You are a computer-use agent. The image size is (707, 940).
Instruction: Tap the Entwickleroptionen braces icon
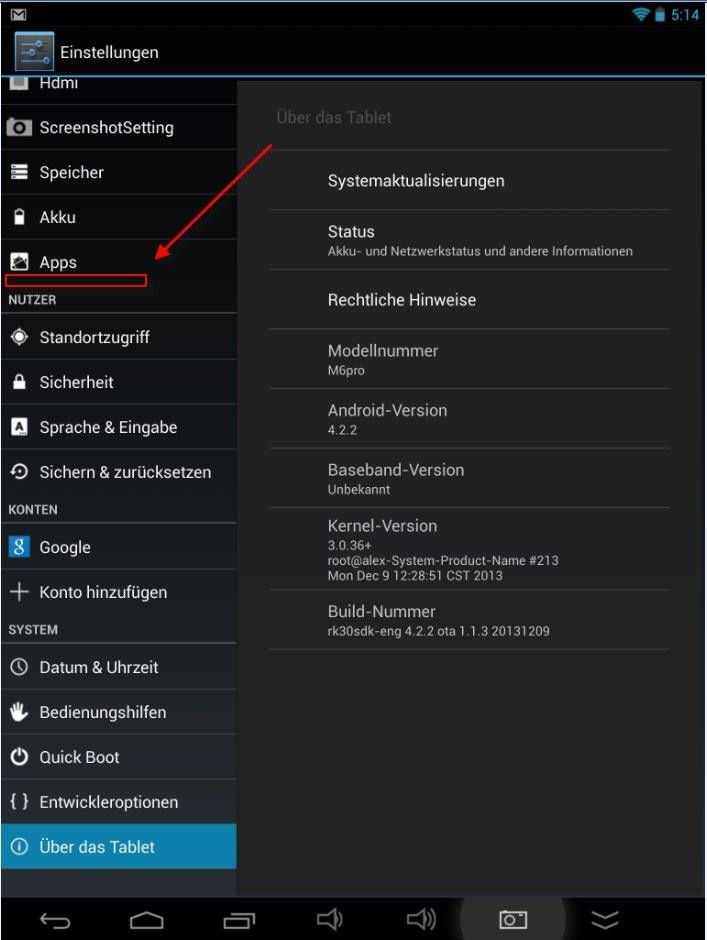pos(19,802)
